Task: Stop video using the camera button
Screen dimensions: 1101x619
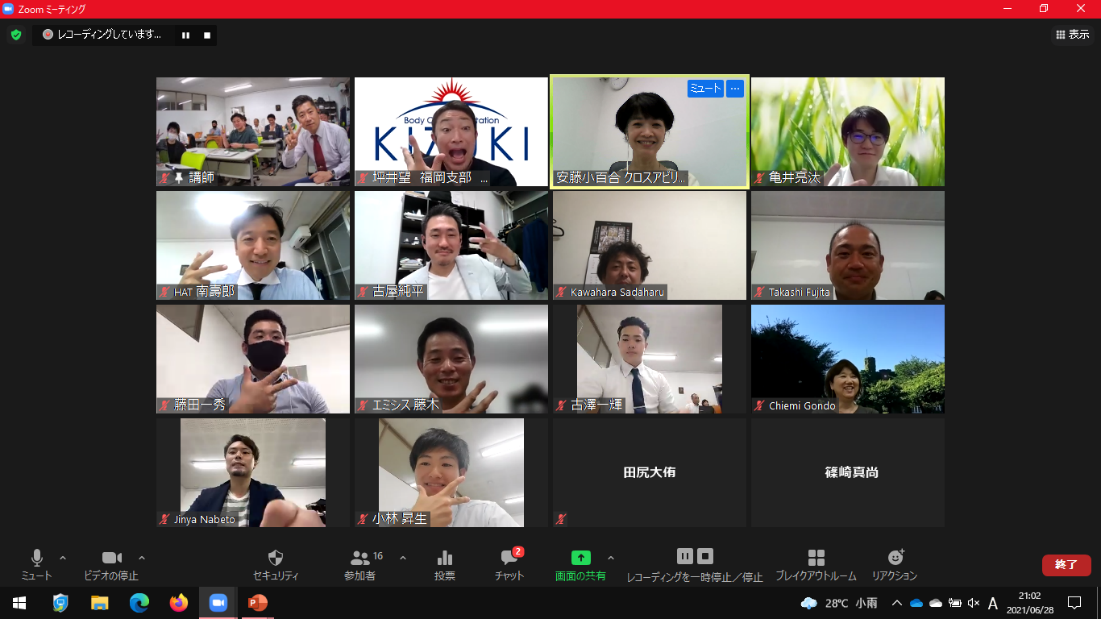Action: pyautogui.click(x=112, y=558)
